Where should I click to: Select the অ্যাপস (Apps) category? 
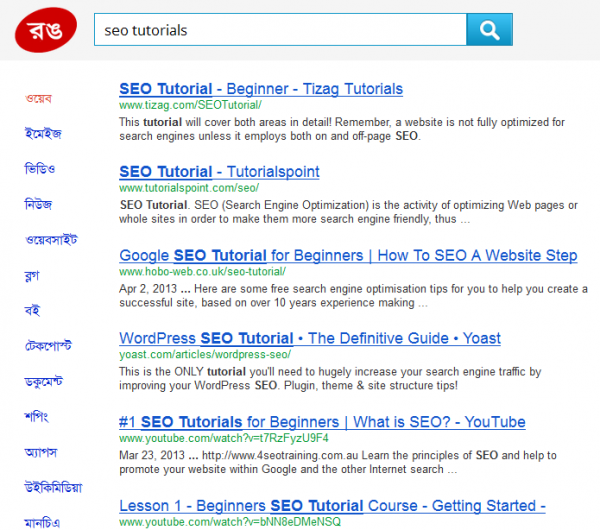coord(41,452)
